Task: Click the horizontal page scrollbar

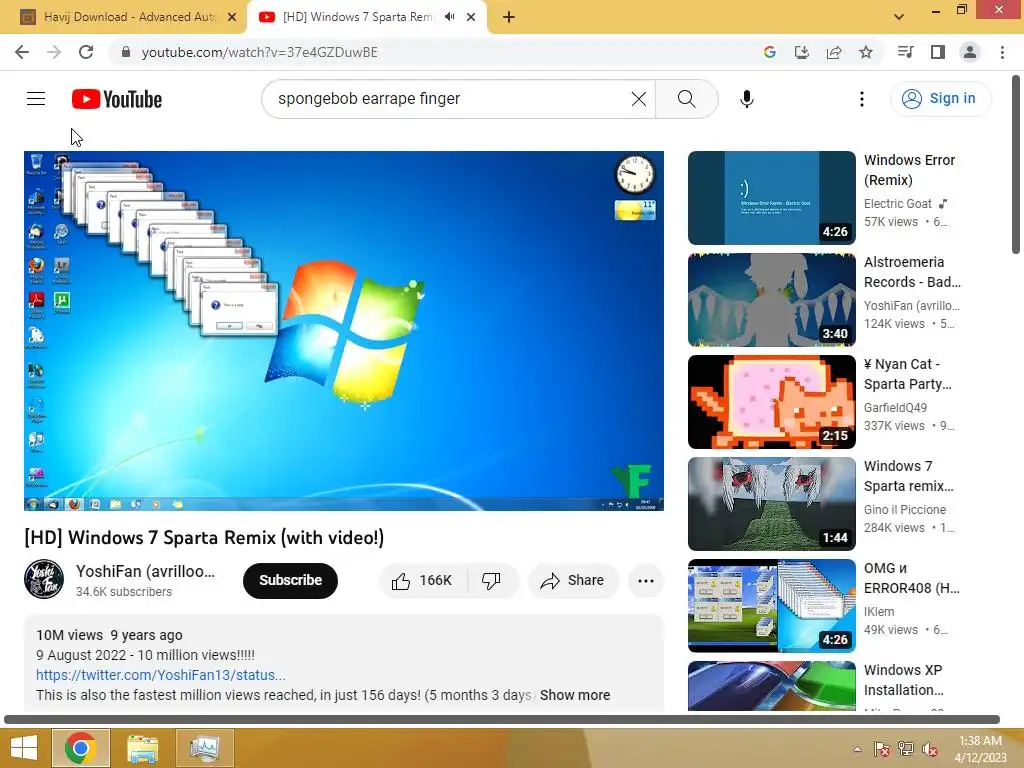Action: point(502,720)
